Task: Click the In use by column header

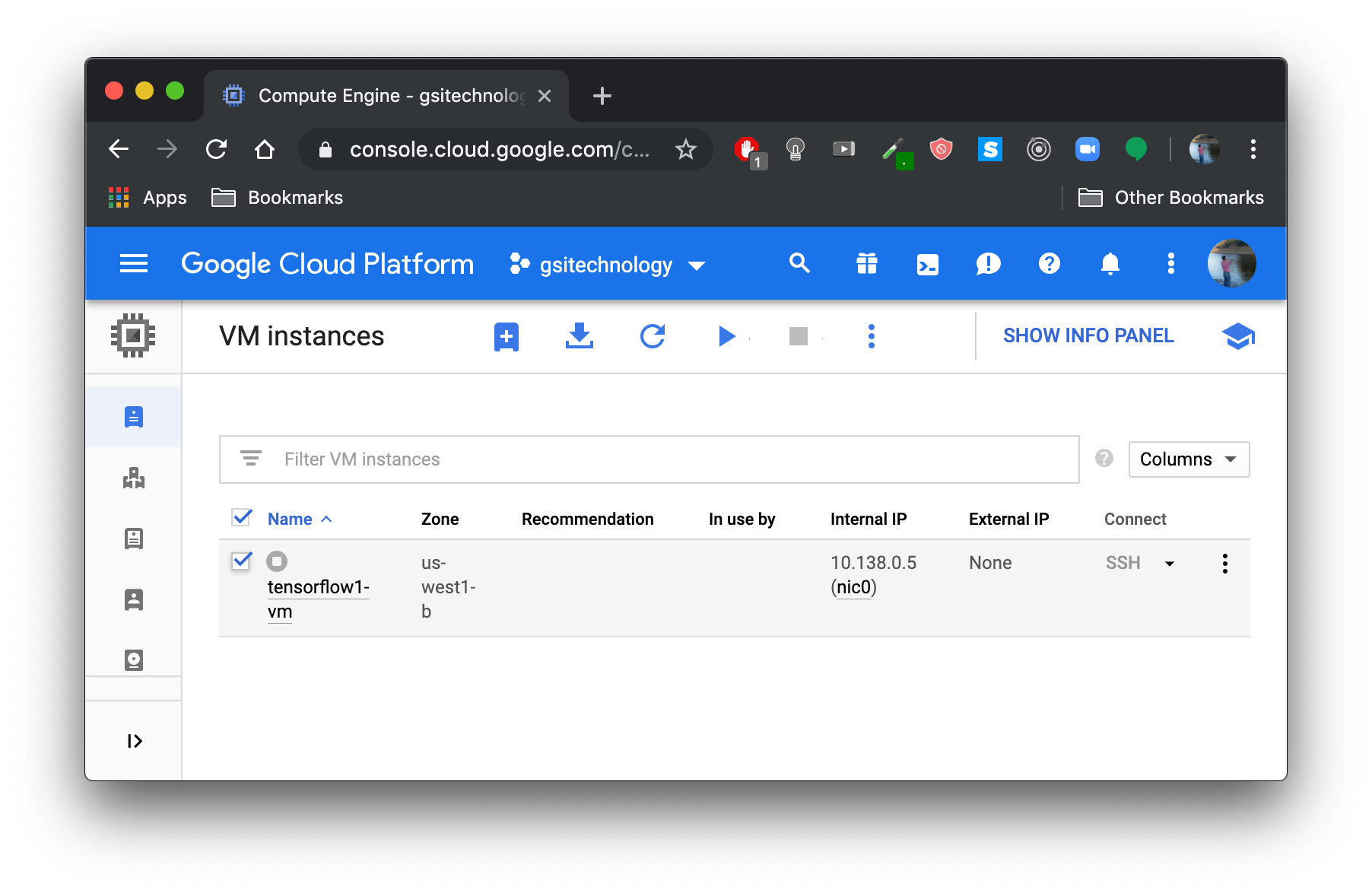Action: (x=742, y=519)
